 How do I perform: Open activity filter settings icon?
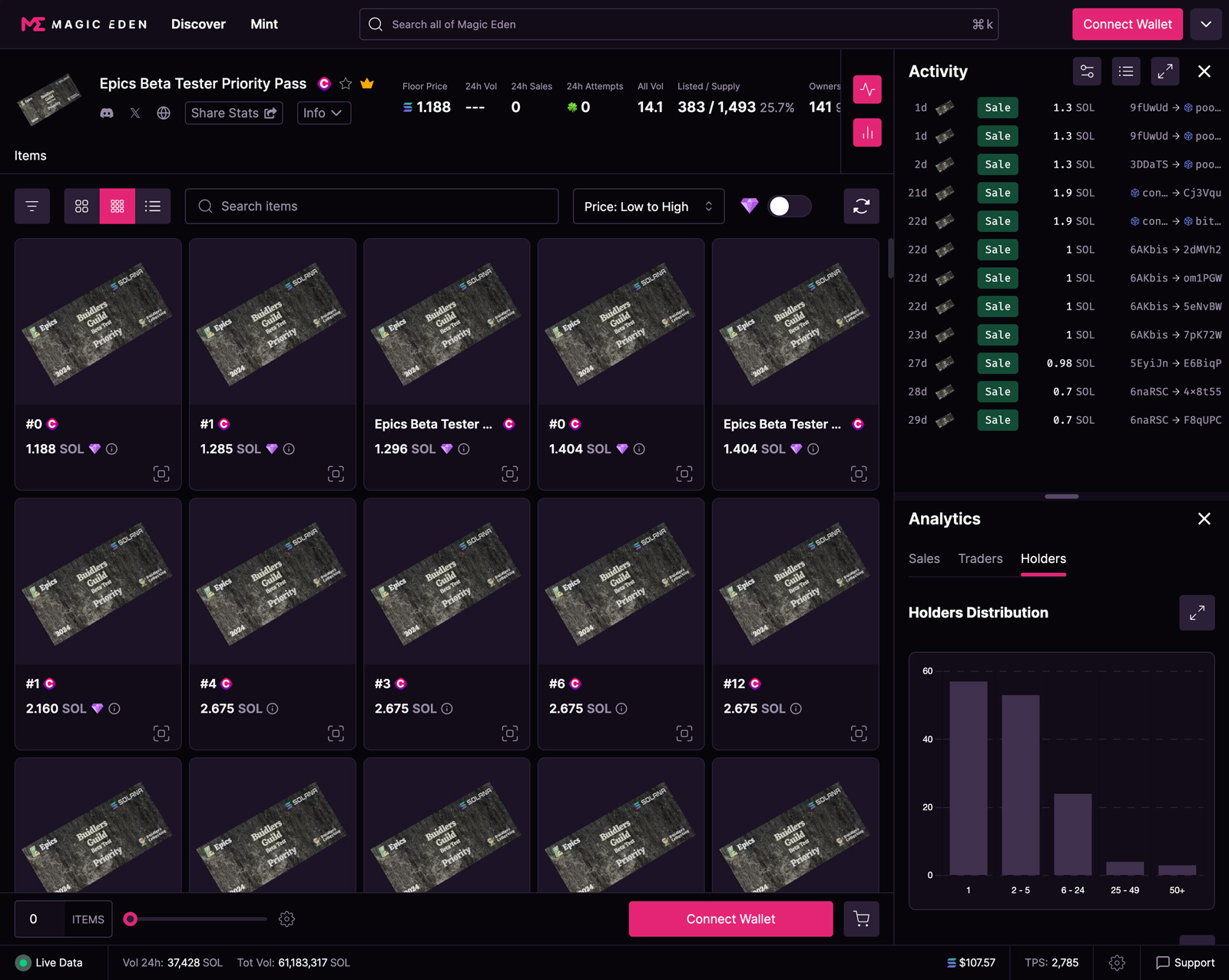[x=1087, y=71]
